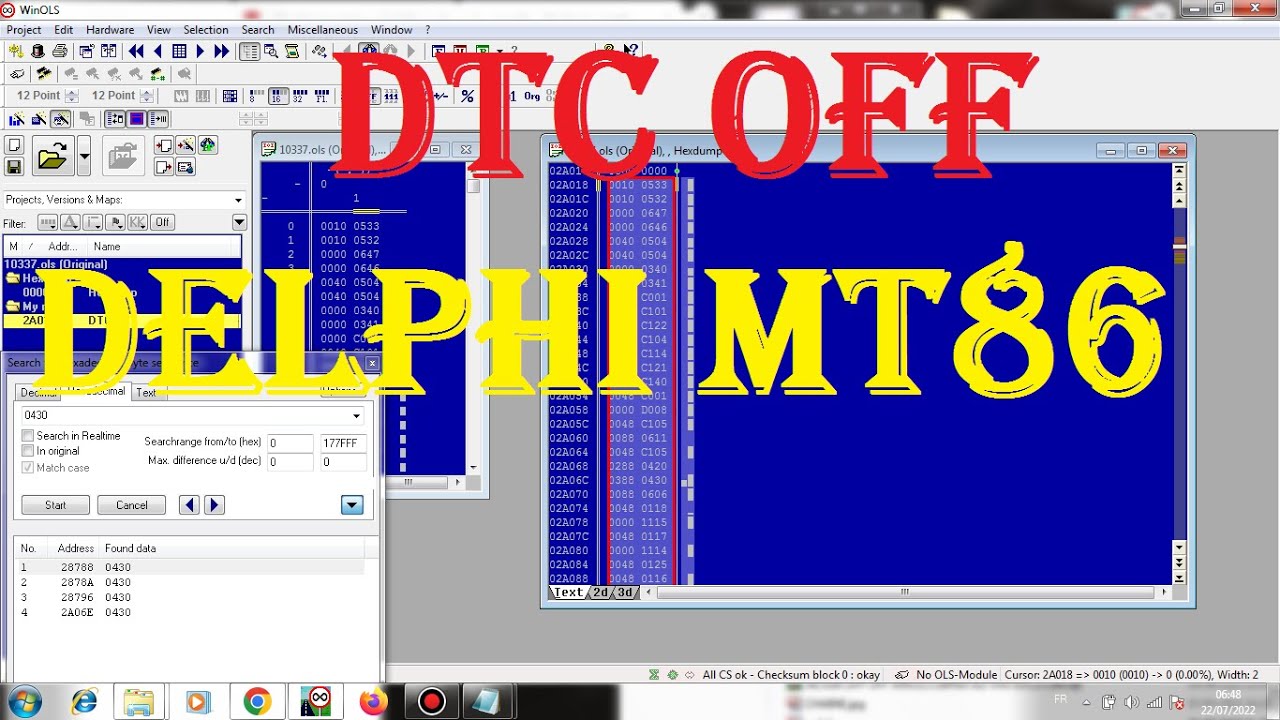
Task: Click the Org original values icon
Action: pyautogui.click(x=532, y=96)
